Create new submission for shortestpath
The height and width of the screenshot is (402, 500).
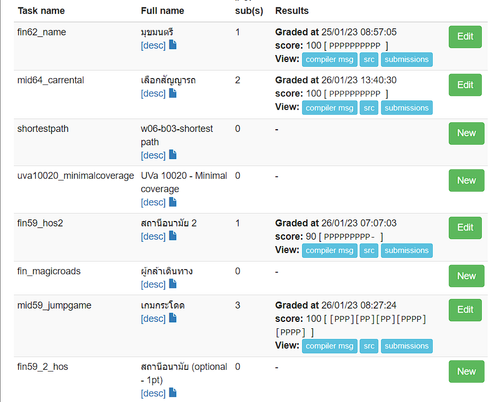pos(466,133)
